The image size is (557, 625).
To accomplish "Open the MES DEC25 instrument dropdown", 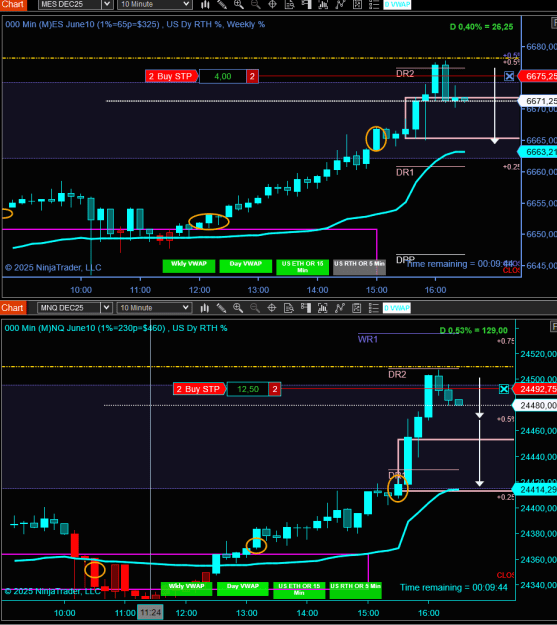I will [x=106, y=4].
